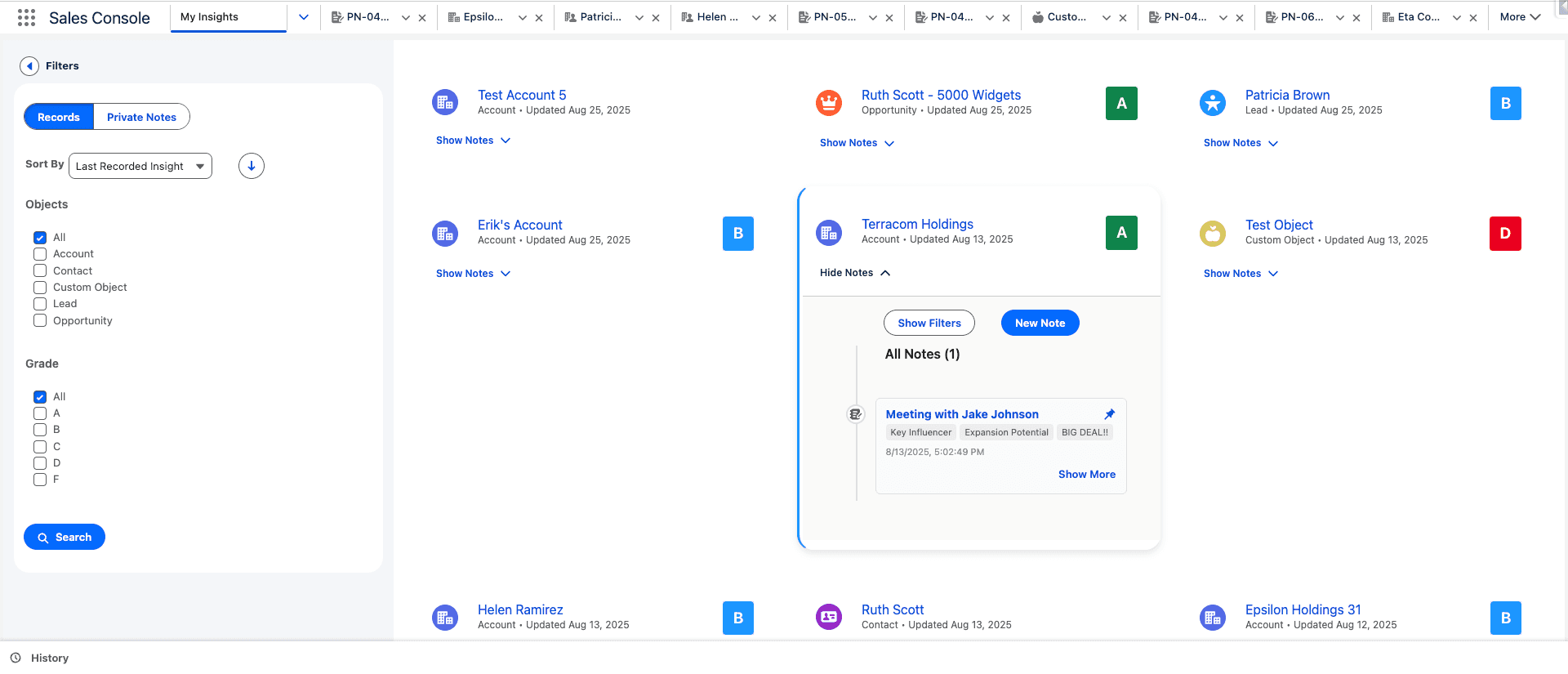This screenshot has width=1568, height=674.
Task: Open the Sort By Last Recorded Insight dropdown
Action: (x=140, y=166)
